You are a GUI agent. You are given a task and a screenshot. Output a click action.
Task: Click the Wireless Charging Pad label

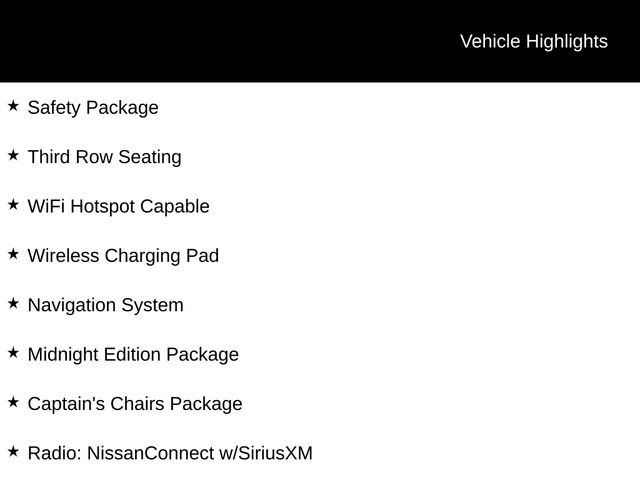point(123,256)
